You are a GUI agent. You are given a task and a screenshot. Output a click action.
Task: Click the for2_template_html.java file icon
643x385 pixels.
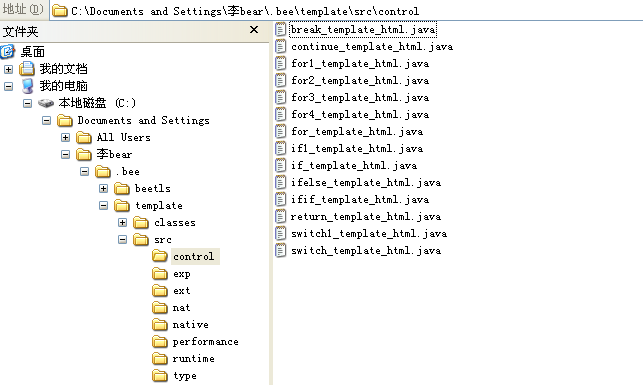click(x=280, y=80)
